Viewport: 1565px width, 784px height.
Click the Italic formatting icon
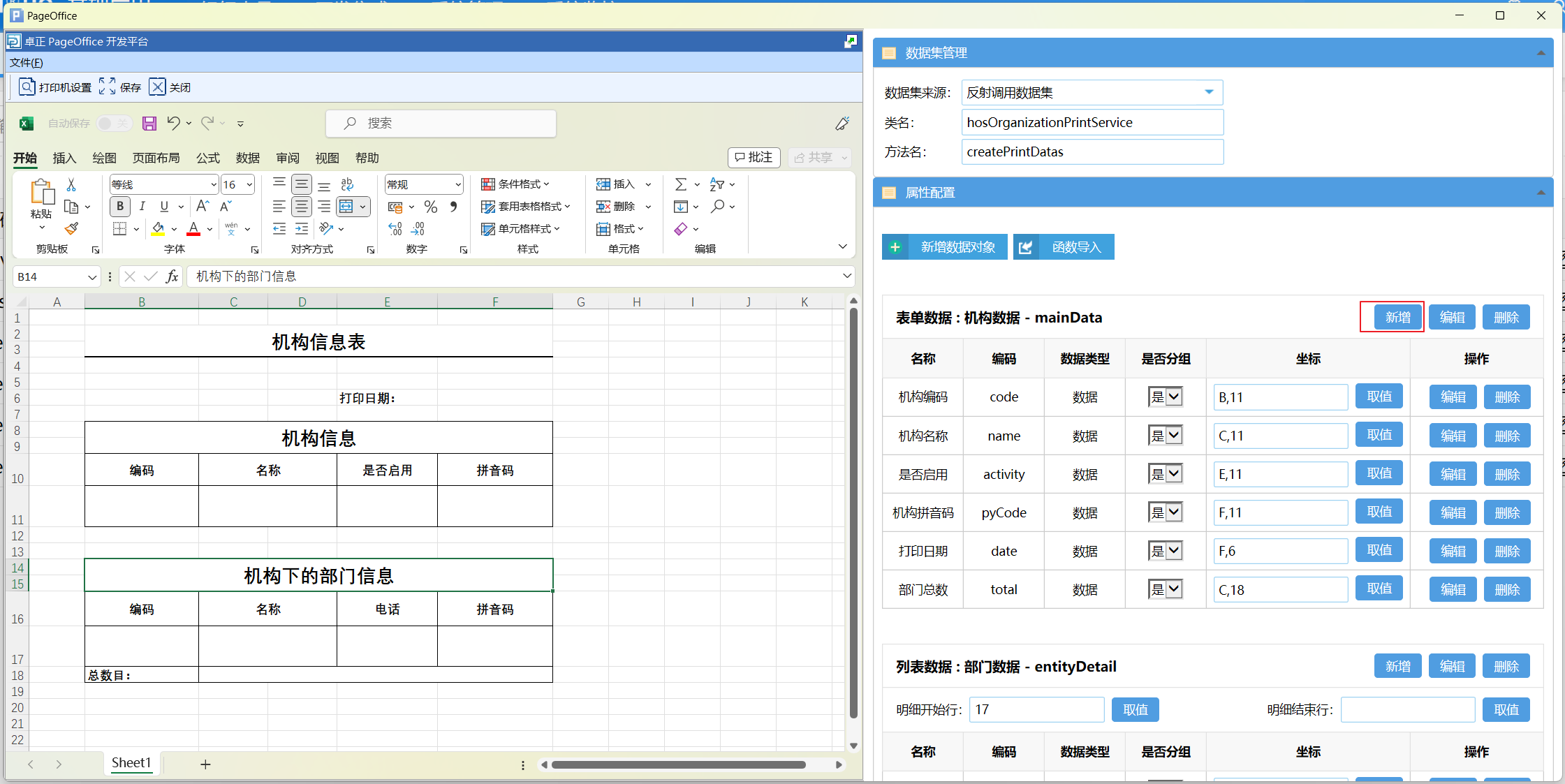142,207
